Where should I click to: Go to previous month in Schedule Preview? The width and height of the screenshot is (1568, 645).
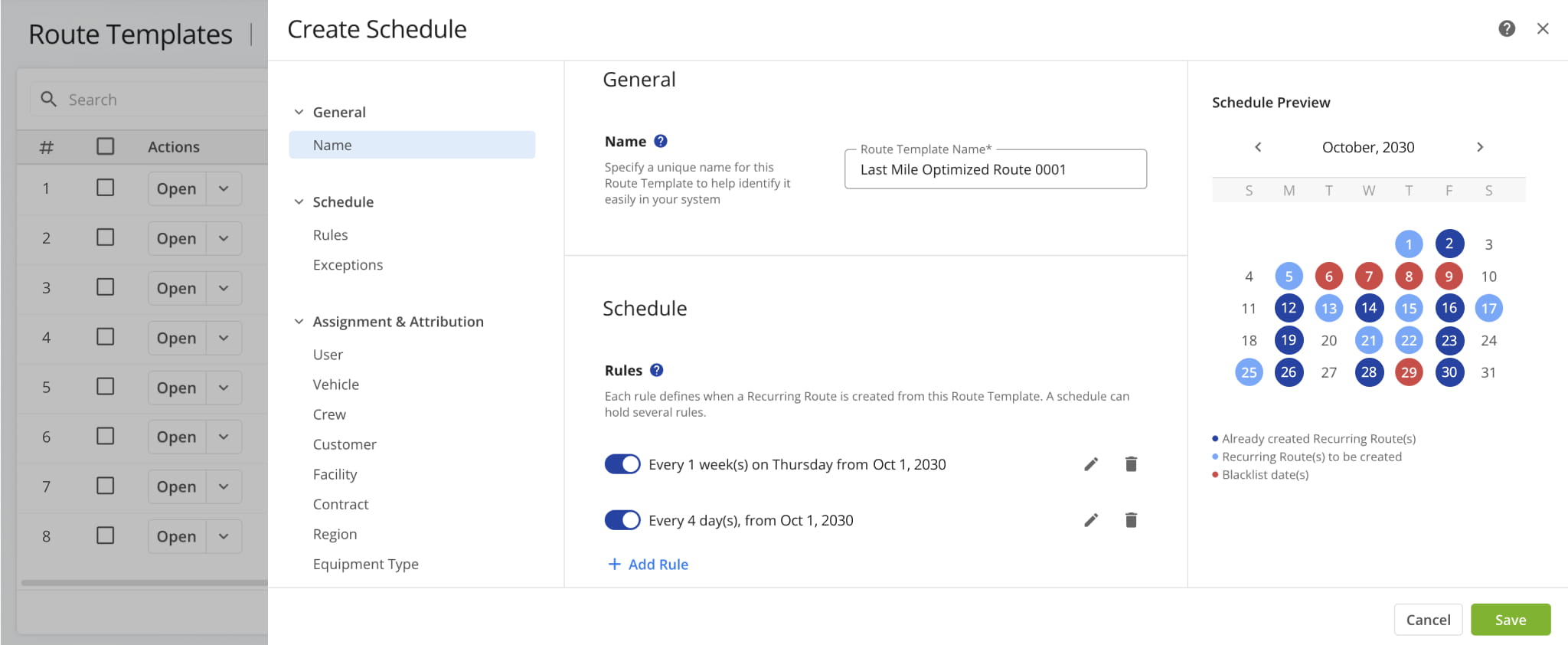[1257, 147]
